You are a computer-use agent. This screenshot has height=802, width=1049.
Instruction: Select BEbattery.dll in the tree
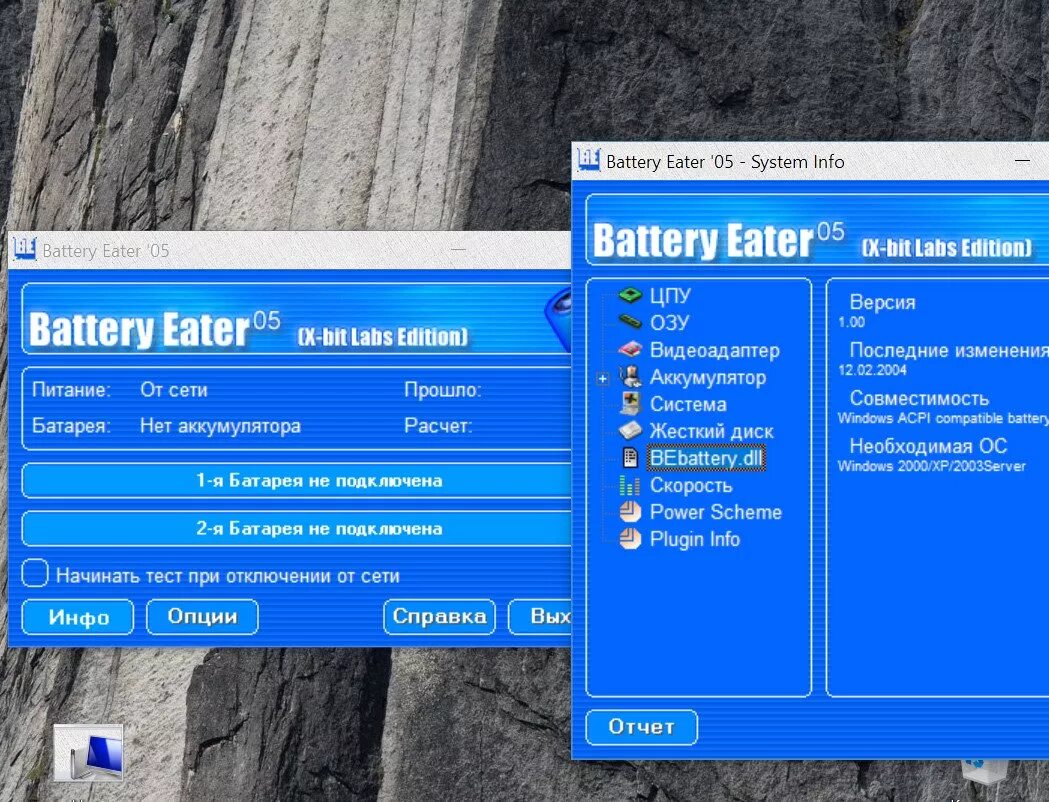click(x=706, y=458)
